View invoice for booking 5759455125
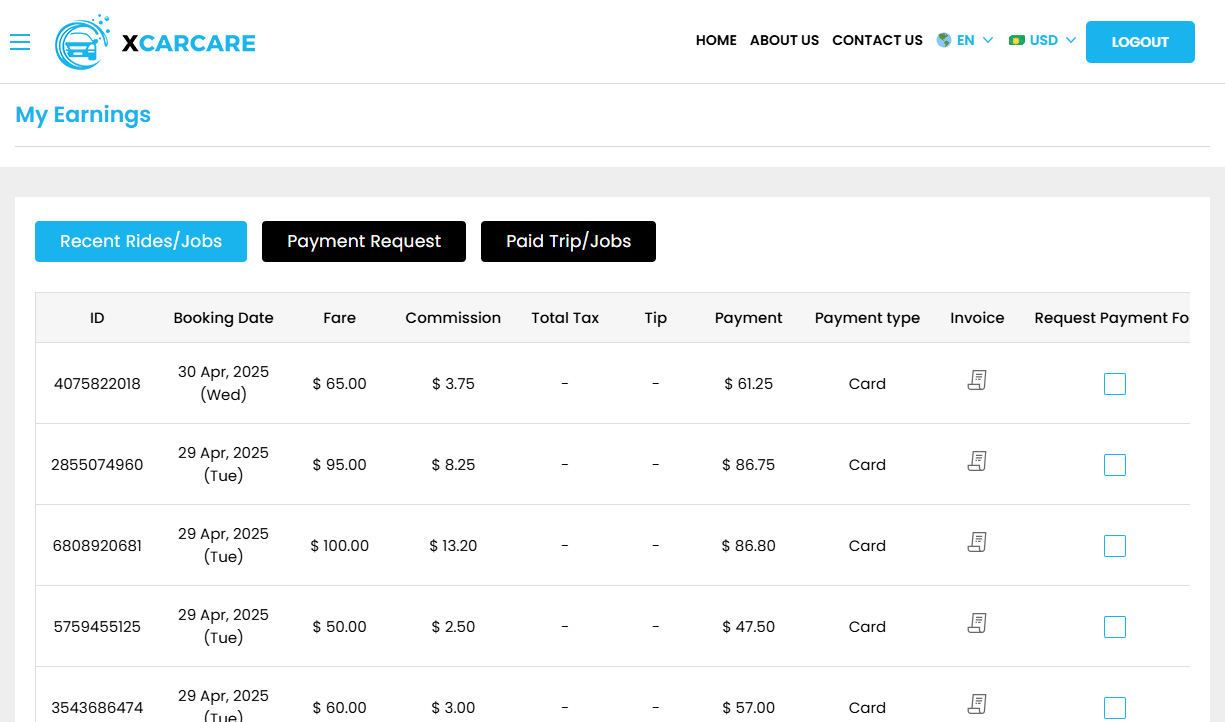Screen dimensions: 1225x722 [977, 623]
